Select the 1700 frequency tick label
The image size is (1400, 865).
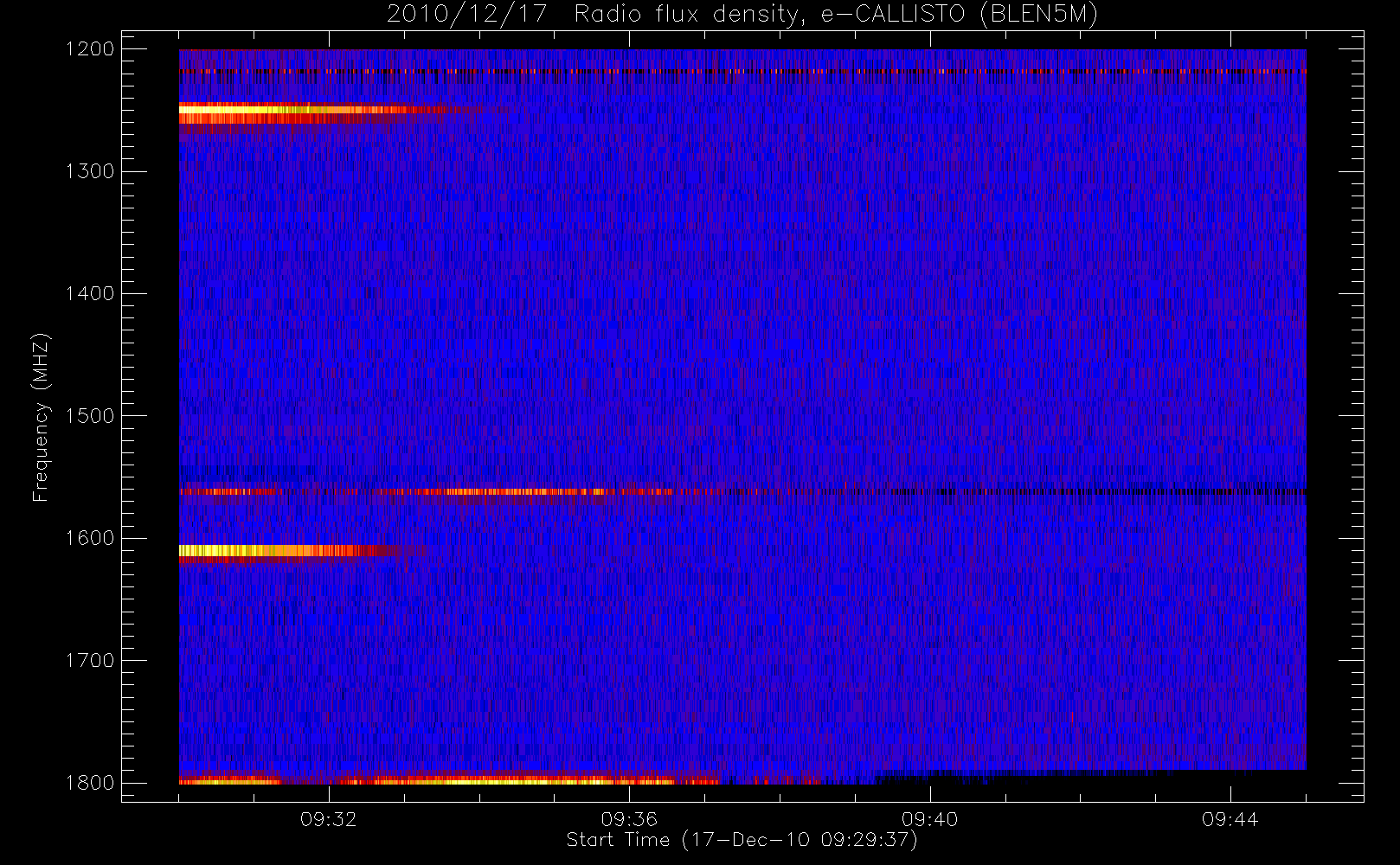[x=90, y=660]
